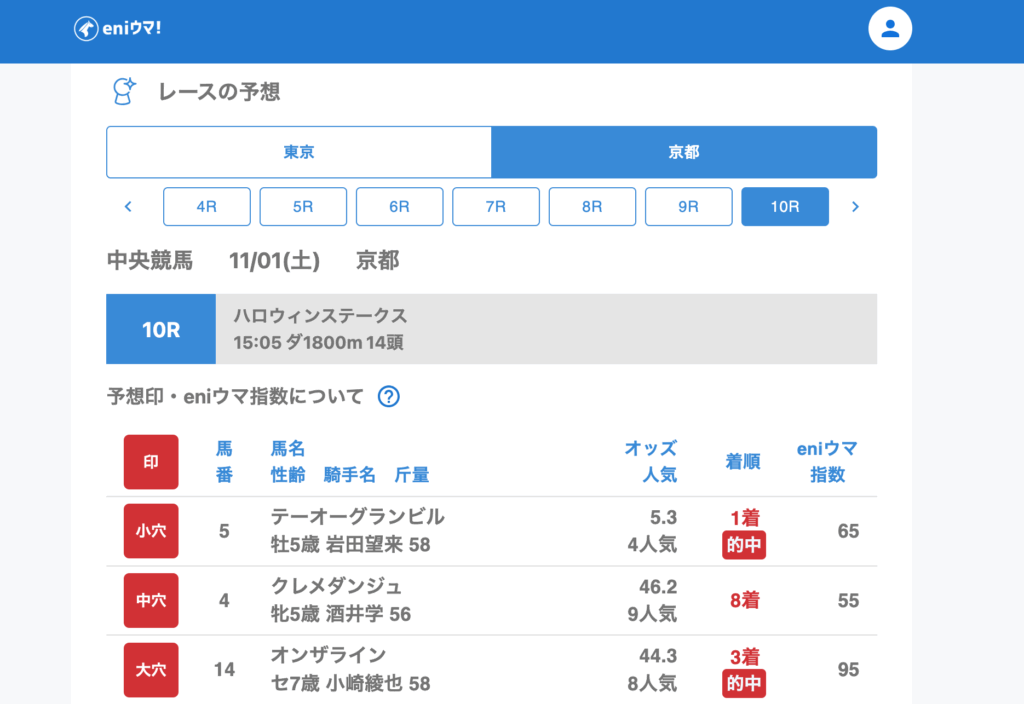Select the highlighted 10R race button
Image resolution: width=1024 pixels, height=704 pixels.
click(784, 207)
